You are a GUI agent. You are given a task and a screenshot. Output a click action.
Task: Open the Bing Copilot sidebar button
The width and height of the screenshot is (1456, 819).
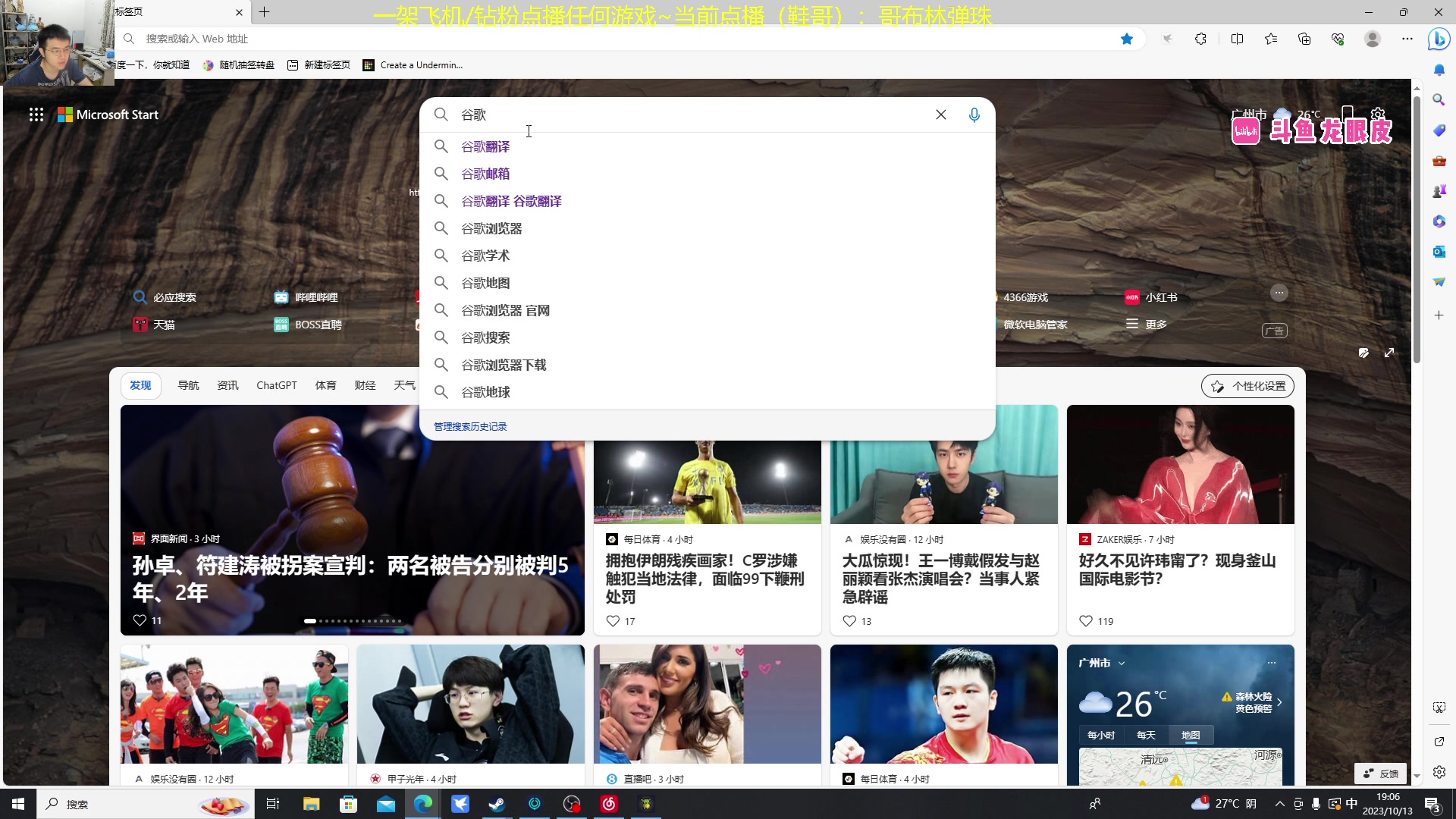pyautogui.click(x=1439, y=39)
